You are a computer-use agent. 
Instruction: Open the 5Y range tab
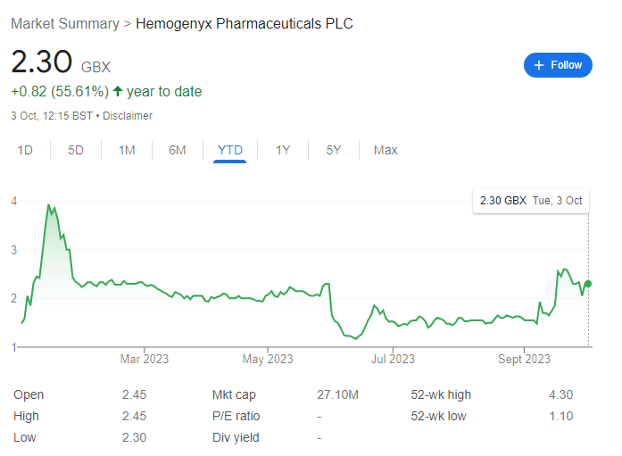click(334, 150)
